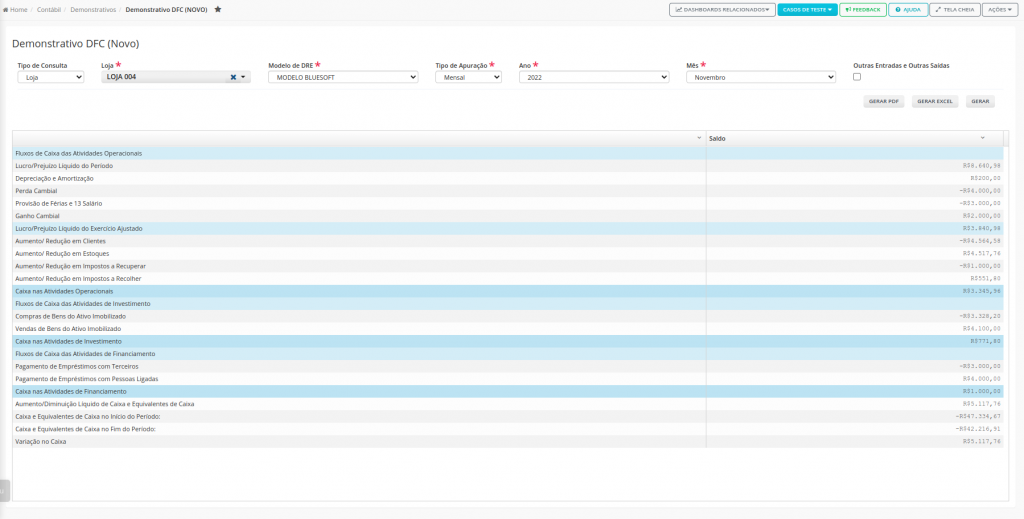Click the Gerar Excel button

click(935, 101)
